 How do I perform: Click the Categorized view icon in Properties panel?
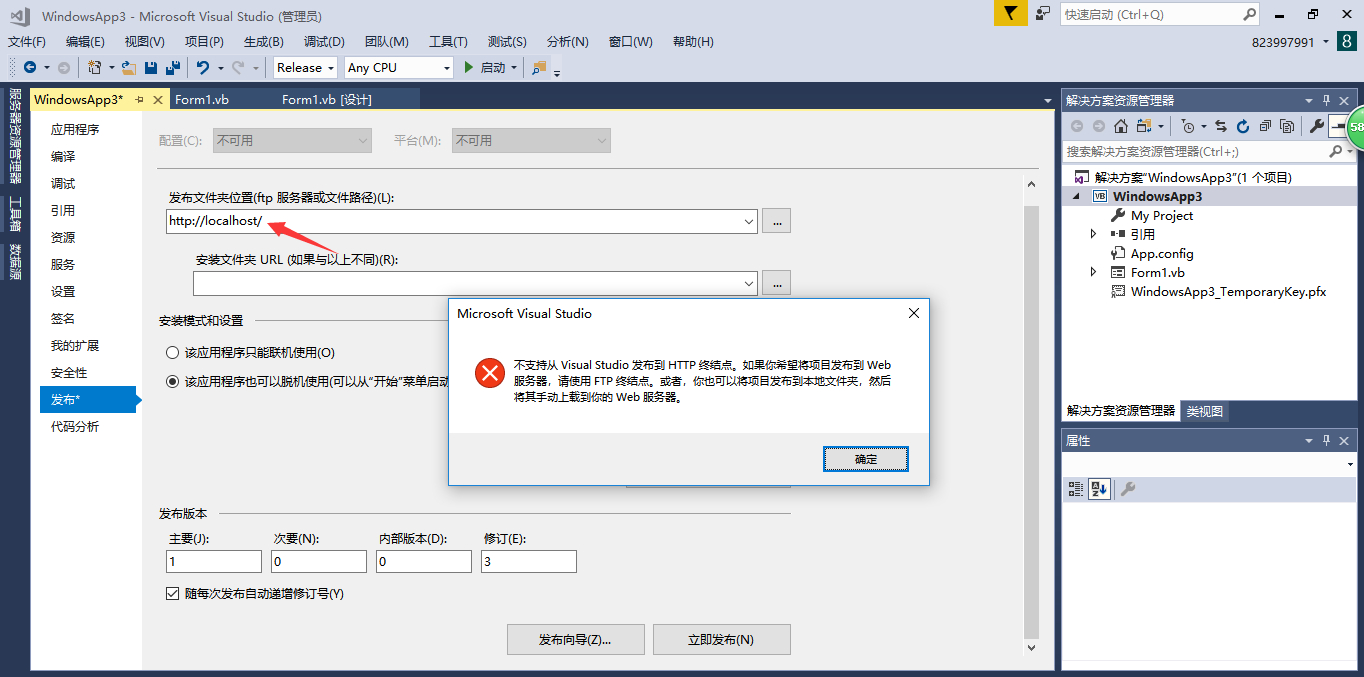click(1076, 489)
